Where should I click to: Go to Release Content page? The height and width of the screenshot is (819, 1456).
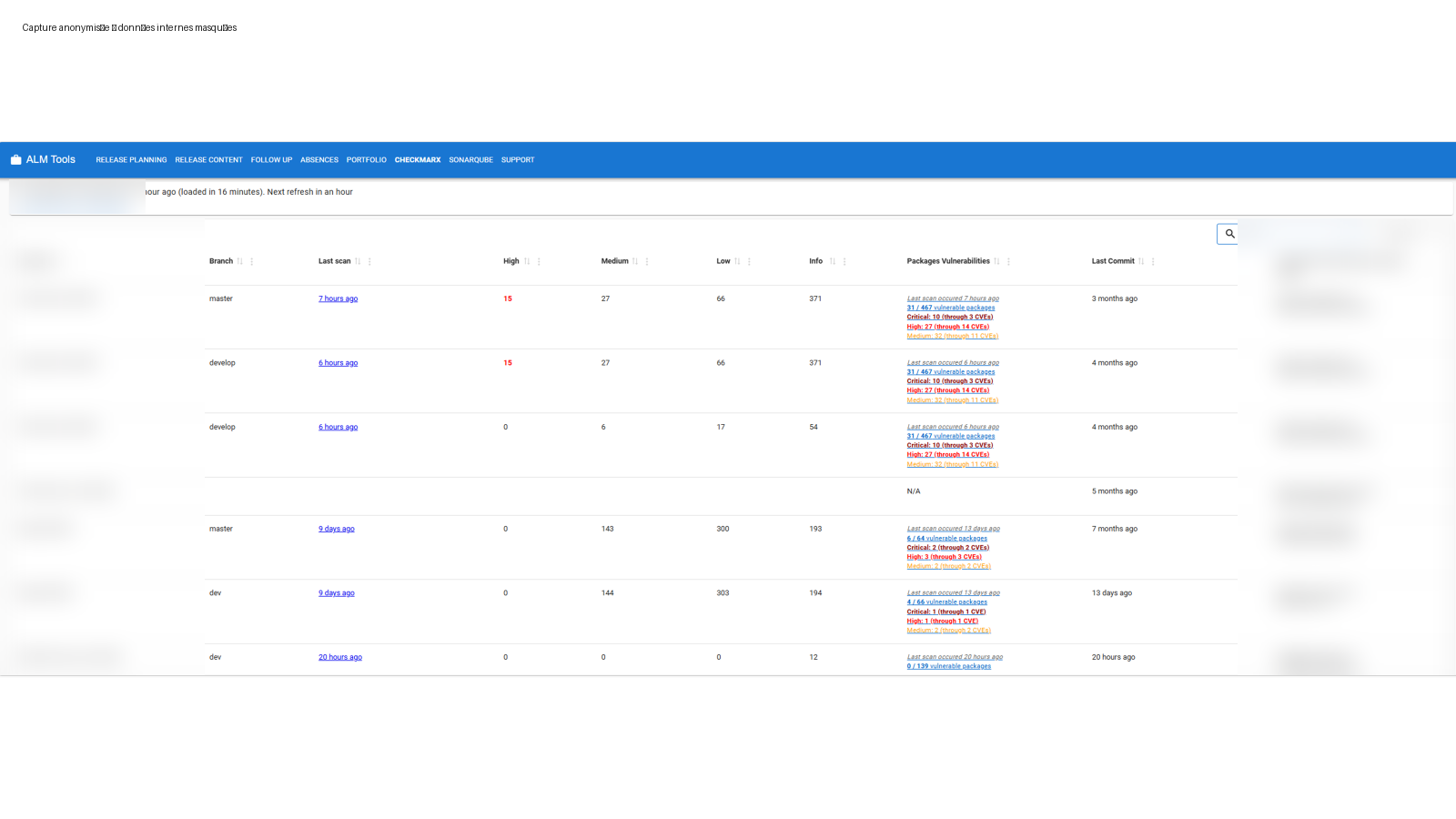coord(208,160)
